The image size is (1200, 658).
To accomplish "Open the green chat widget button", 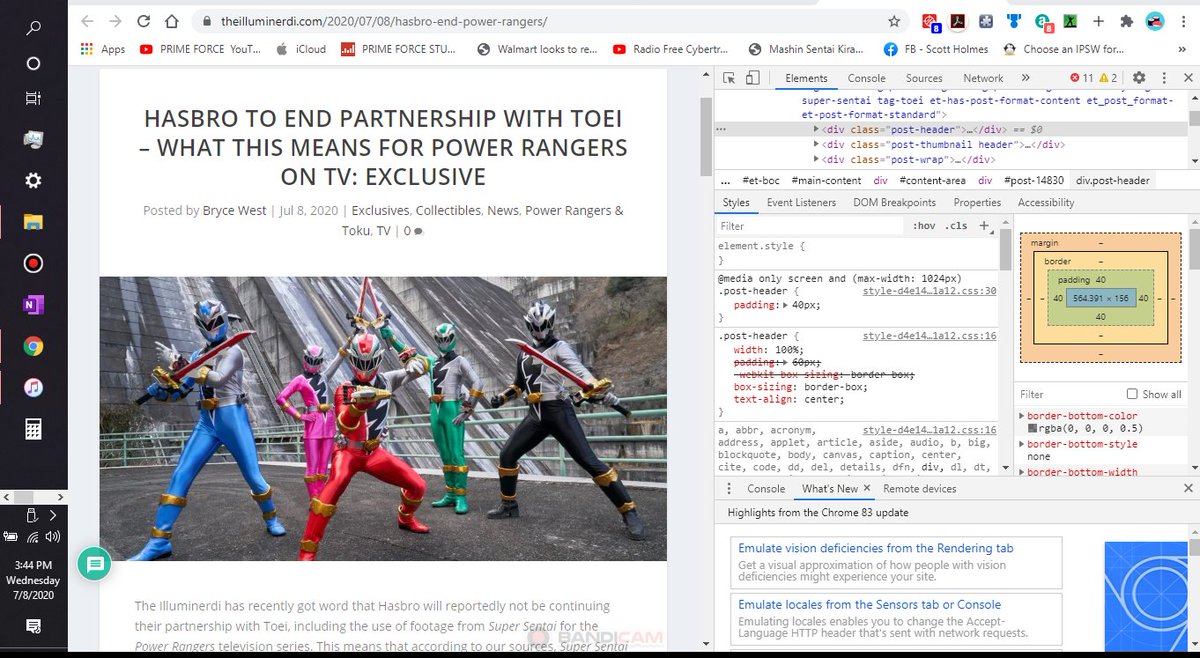I will click(95, 565).
